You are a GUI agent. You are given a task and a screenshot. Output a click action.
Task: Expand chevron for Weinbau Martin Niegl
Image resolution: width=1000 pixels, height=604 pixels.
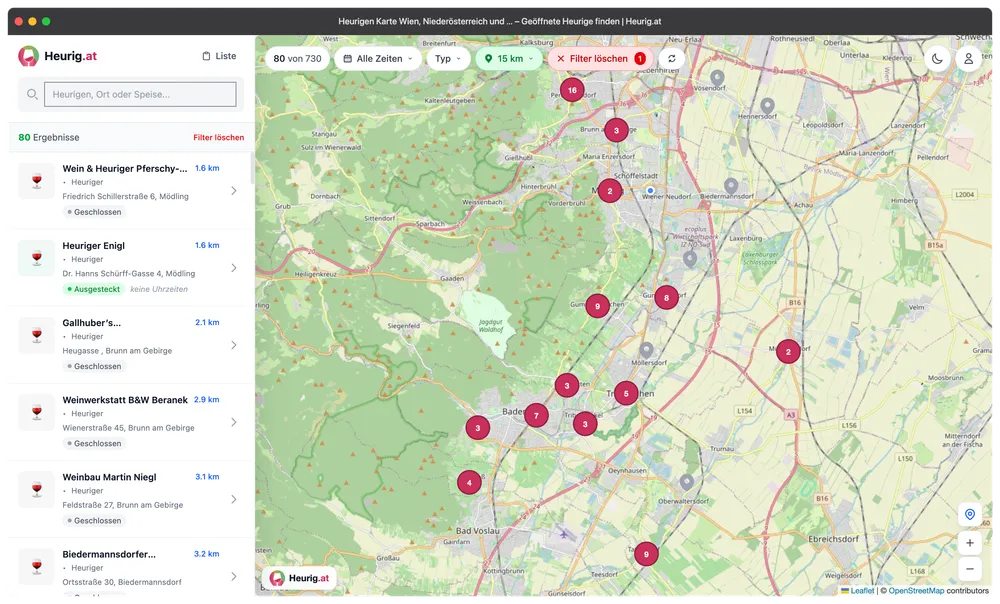(x=233, y=499)
